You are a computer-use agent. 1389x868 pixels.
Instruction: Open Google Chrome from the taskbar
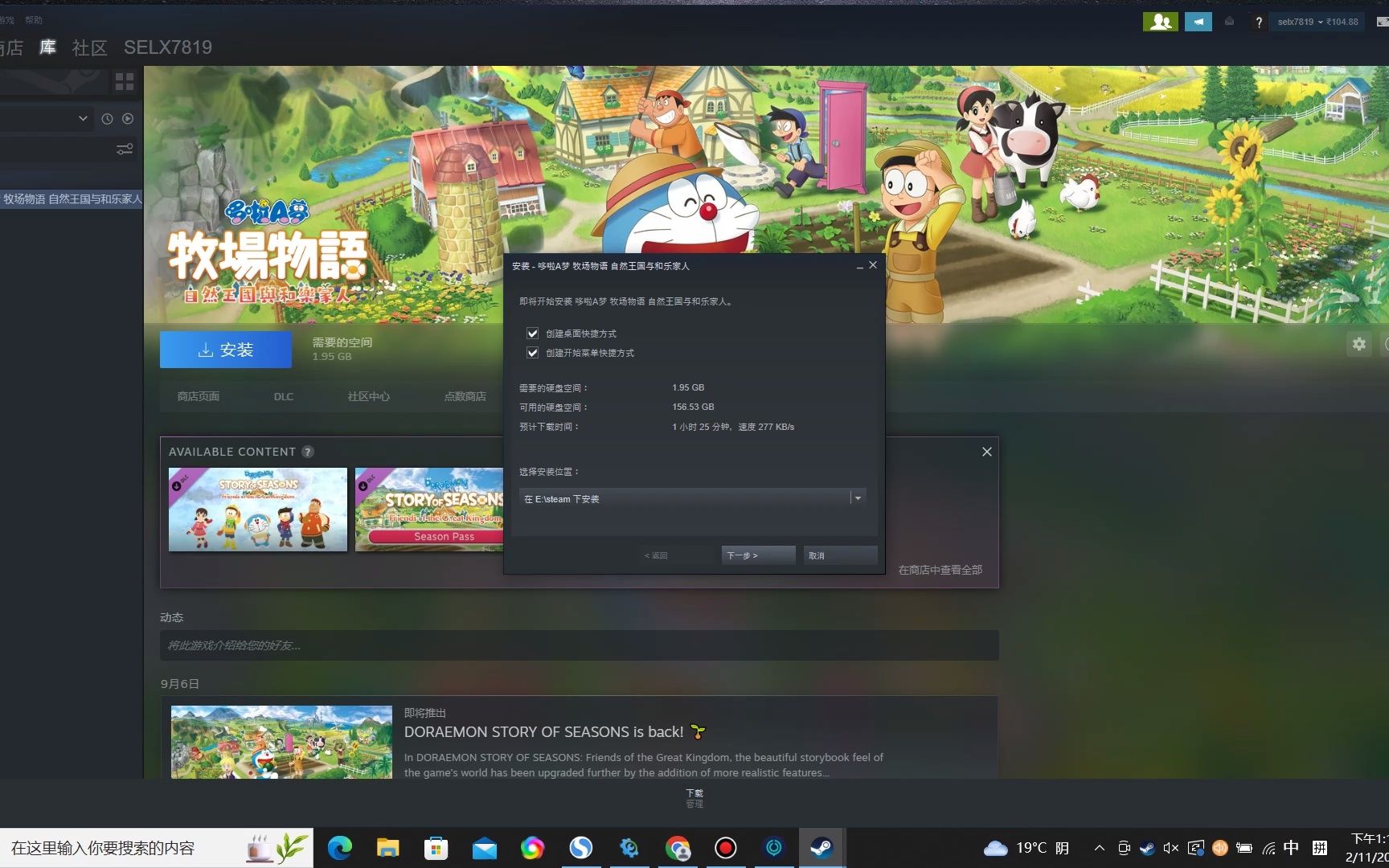pyautogui.click(x=678, y=848)
